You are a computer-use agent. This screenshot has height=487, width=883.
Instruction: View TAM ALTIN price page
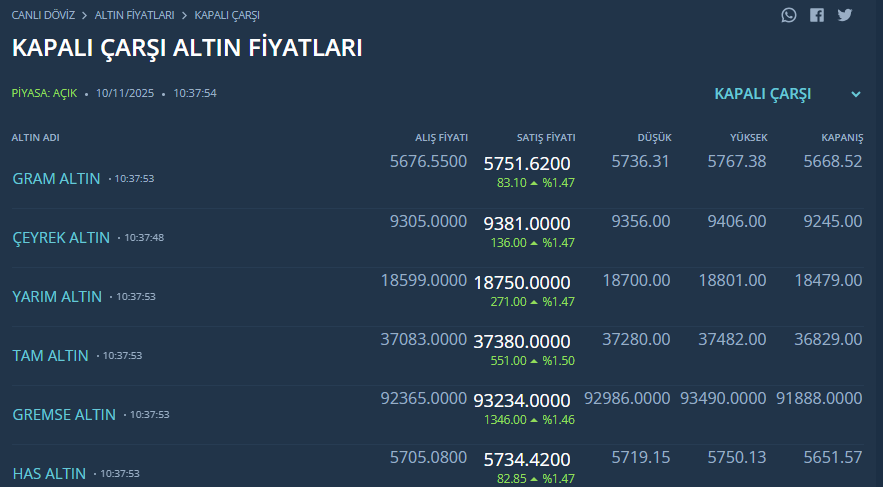(x=50, y=356)
